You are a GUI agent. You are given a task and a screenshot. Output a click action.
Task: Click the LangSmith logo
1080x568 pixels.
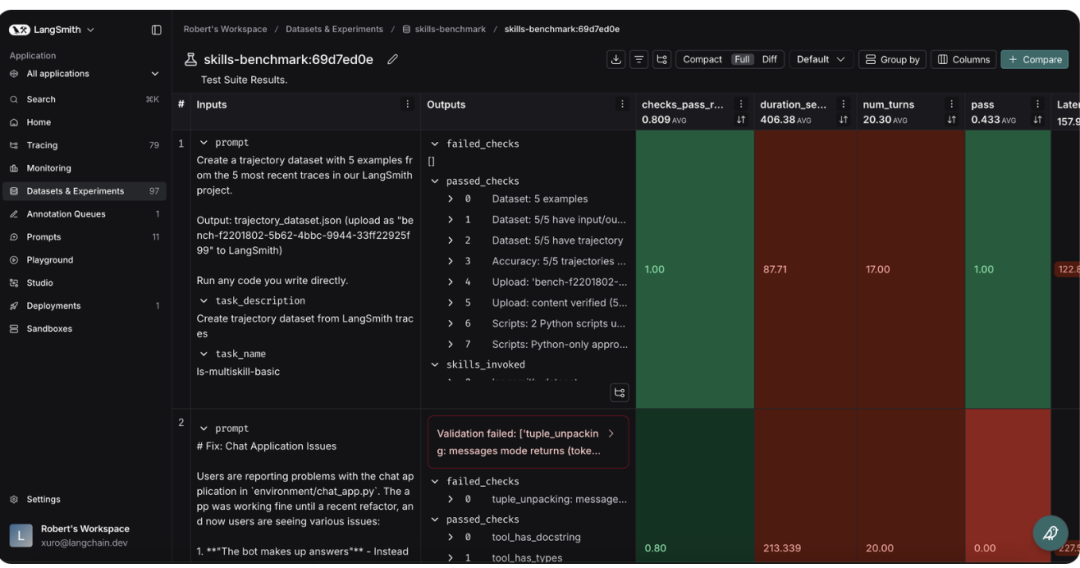[x=19, y=30]
